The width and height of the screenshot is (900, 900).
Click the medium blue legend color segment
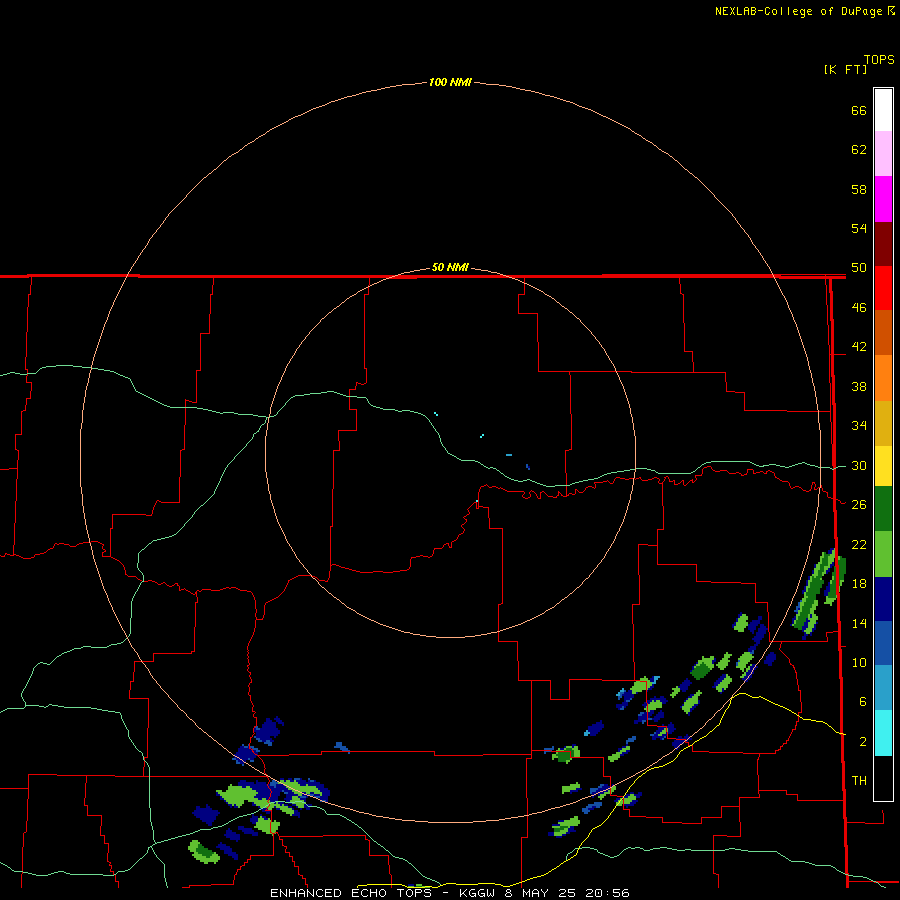(x=883, y=643)
